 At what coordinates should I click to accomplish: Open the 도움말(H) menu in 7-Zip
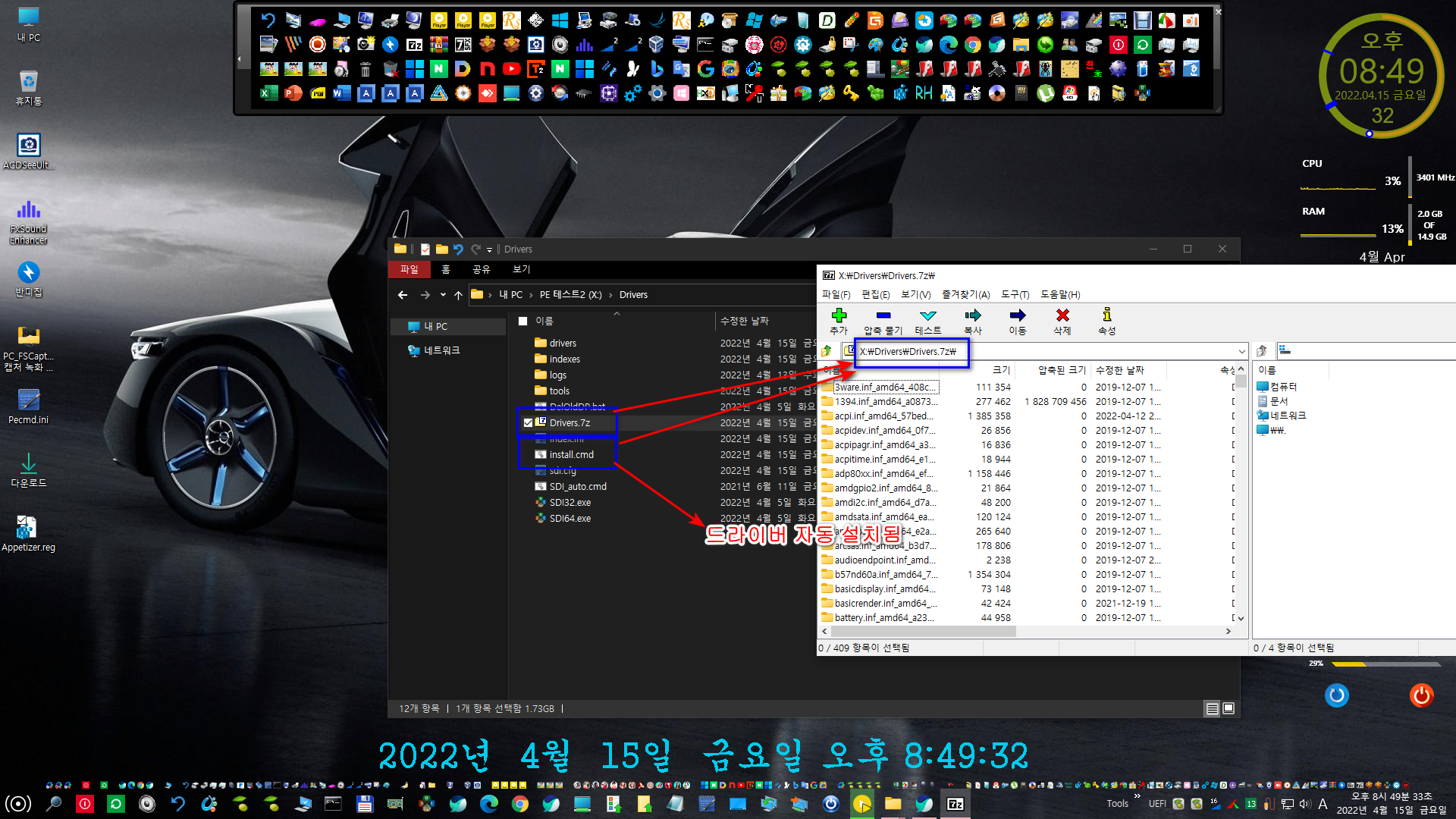point(1060,294)
